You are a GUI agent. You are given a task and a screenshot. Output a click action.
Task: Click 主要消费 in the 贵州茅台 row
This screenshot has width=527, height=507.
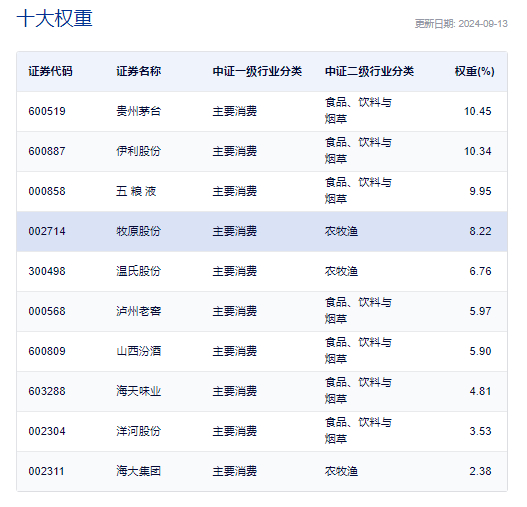pyautogui.click(x=235, y=111)
